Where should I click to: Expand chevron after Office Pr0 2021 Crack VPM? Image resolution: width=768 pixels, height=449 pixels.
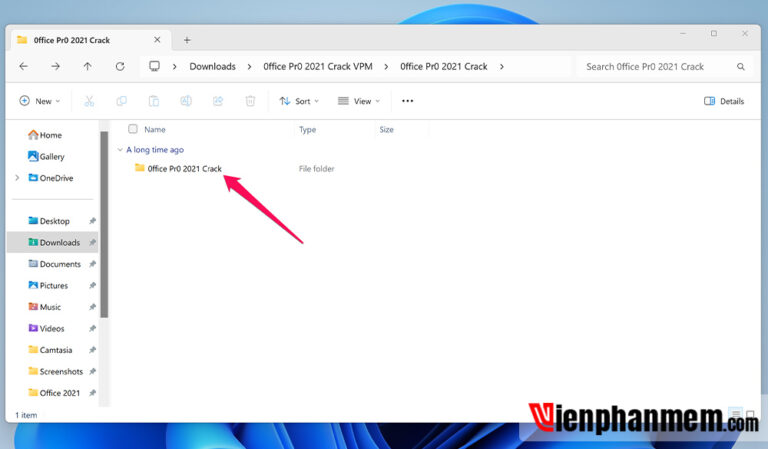coord(386,67)
